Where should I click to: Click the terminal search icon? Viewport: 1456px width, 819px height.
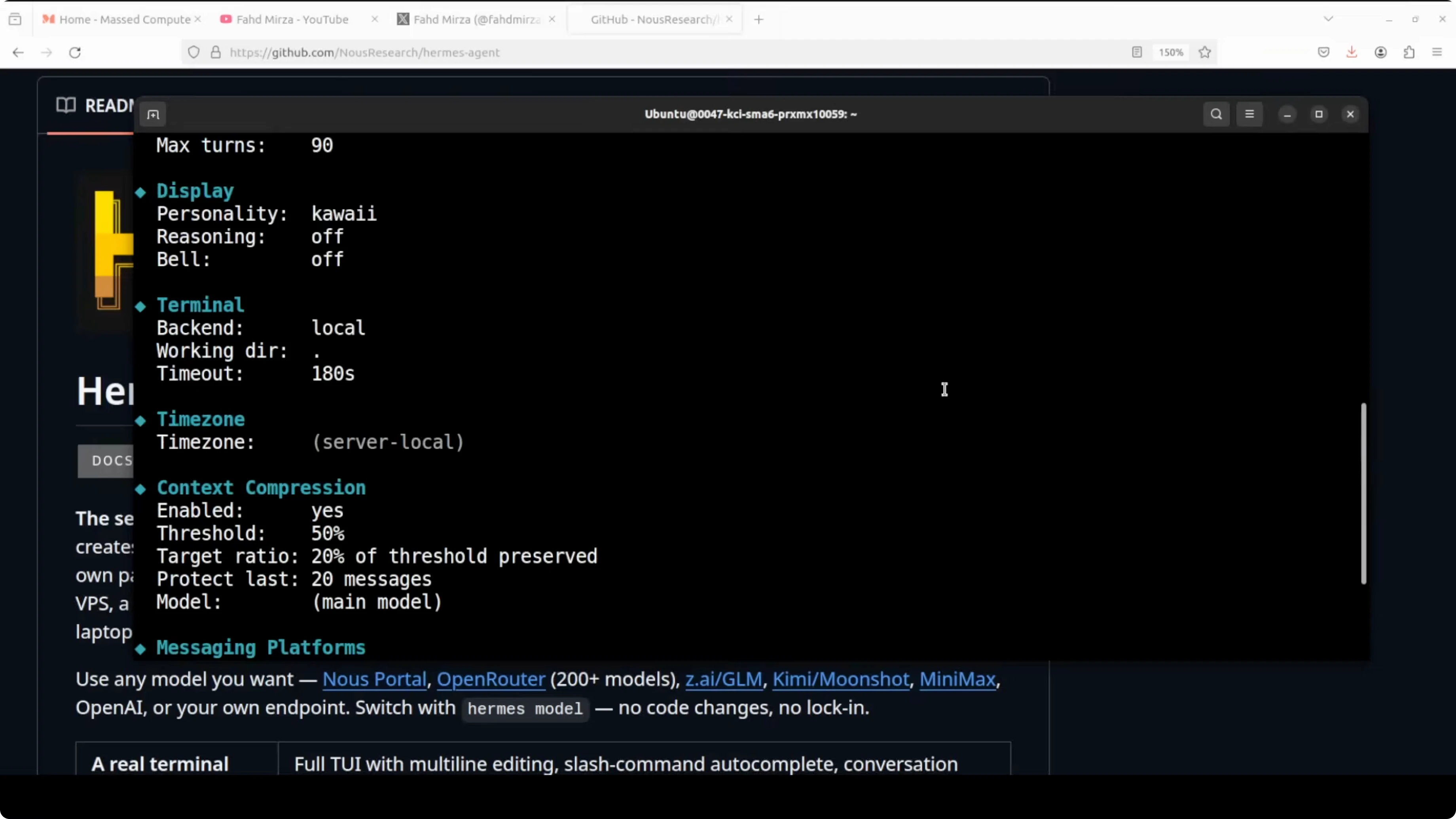1216,114
